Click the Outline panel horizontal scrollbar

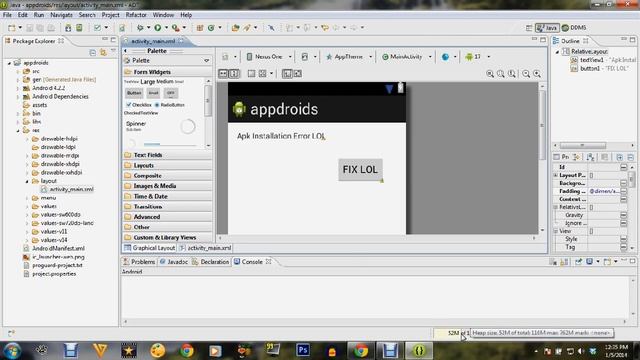[x=583, y=145]
